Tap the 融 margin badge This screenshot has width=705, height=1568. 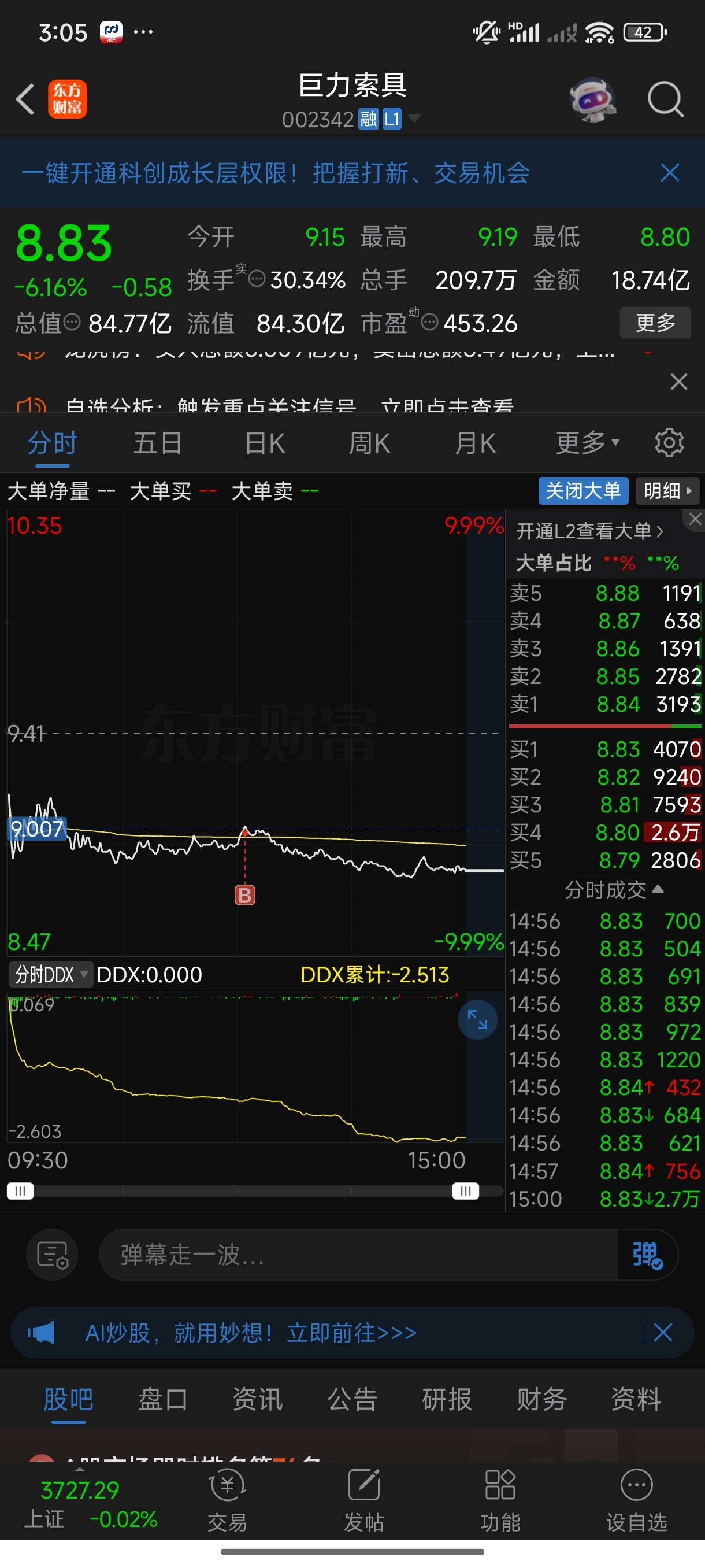click(369, 119)
